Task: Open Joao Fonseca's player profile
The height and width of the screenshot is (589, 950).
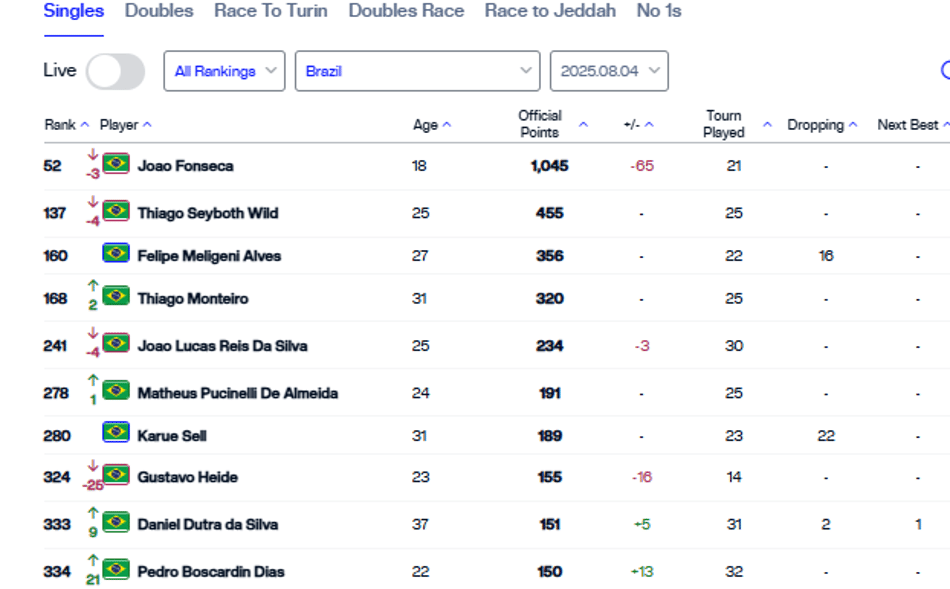Action: [x=185, y=166]
